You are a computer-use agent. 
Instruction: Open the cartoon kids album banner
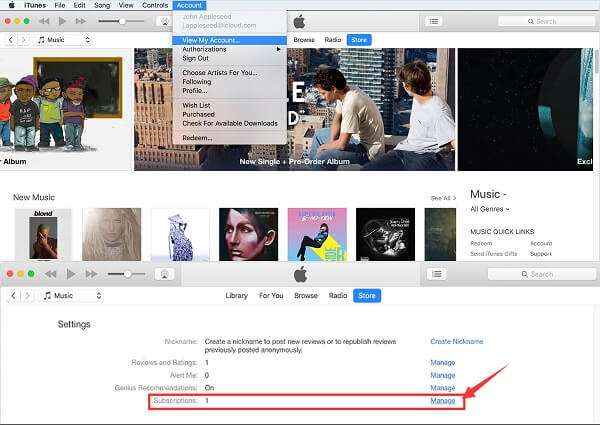[65, 109]
